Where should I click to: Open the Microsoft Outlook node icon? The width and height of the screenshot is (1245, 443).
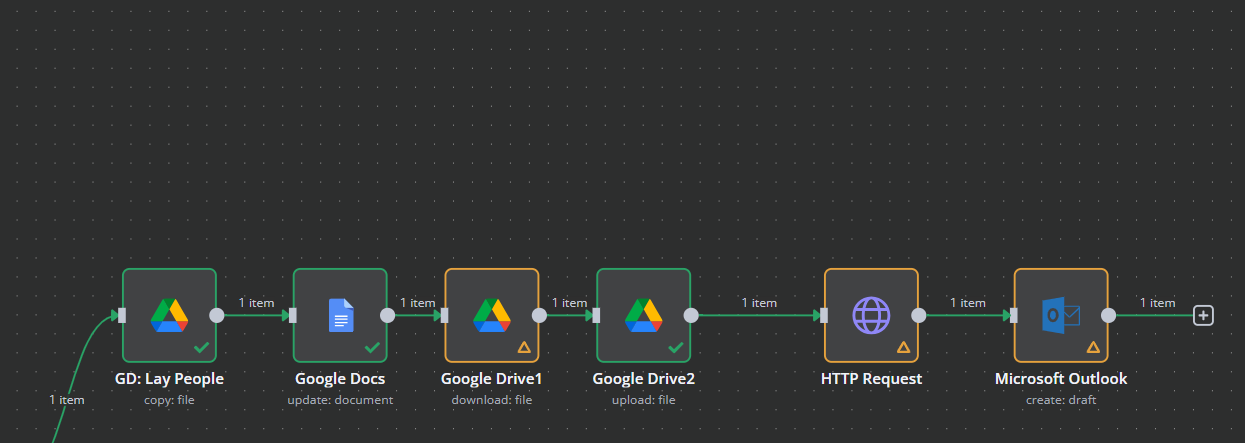point(1061,315)
